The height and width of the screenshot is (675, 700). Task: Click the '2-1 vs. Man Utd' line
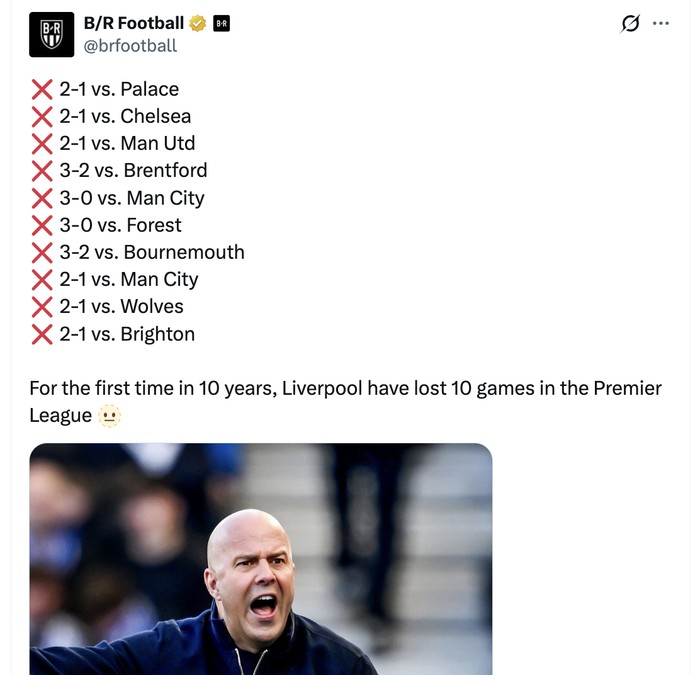click(127, 143)
